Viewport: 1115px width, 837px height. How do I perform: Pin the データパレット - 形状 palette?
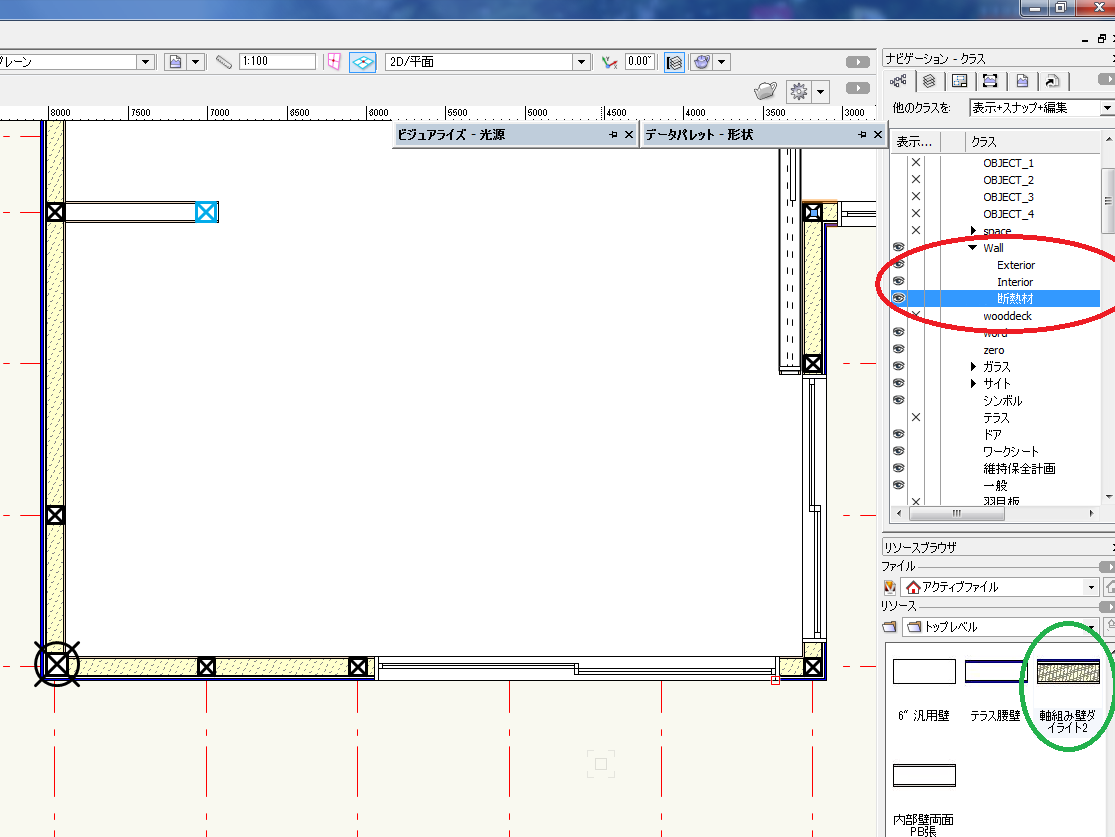click(x=862, y=134)
